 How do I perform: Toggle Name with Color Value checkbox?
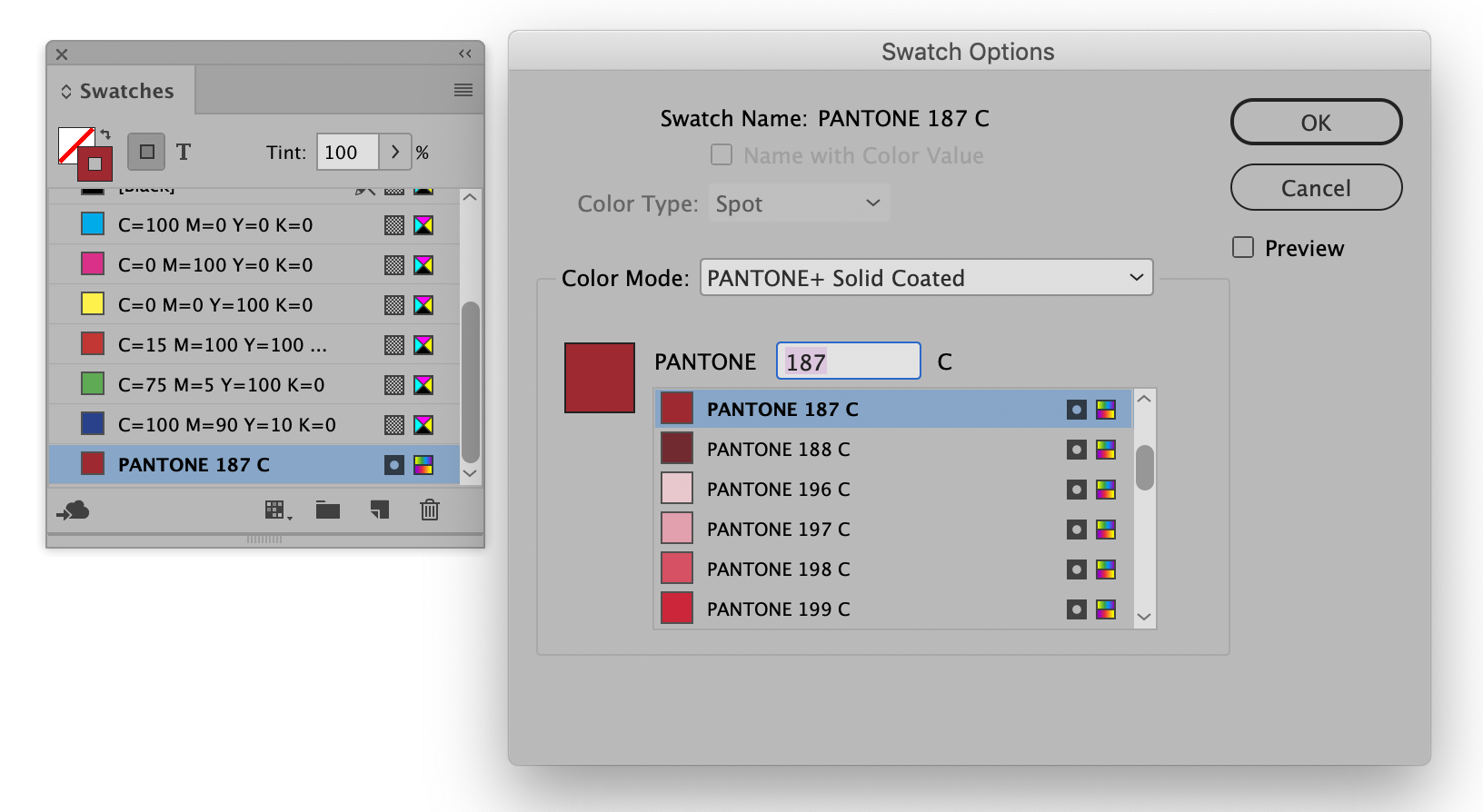pos(722,154)
